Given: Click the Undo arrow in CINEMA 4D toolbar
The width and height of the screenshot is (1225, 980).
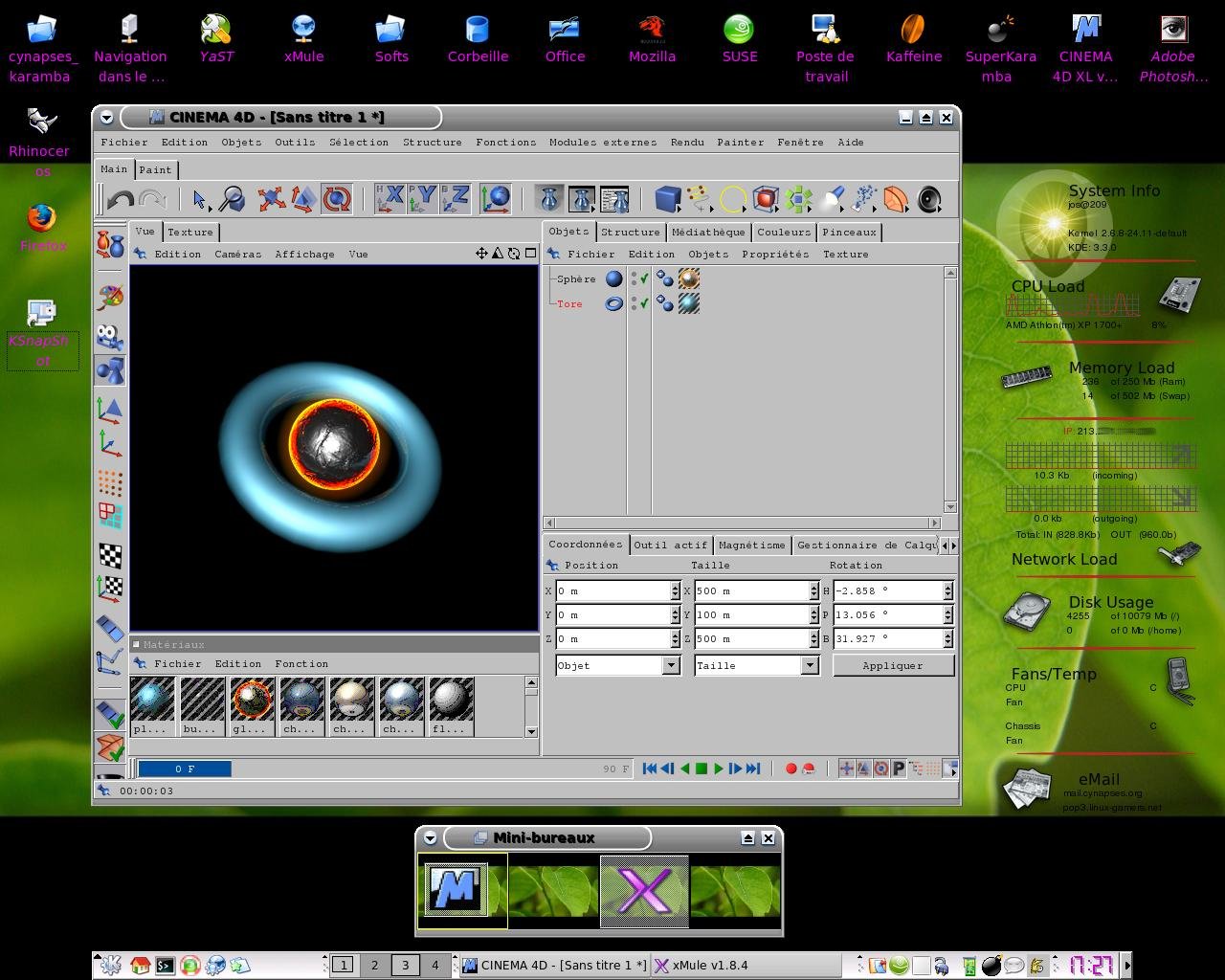Looking at the screenshot, I should [x=121, y=199].
